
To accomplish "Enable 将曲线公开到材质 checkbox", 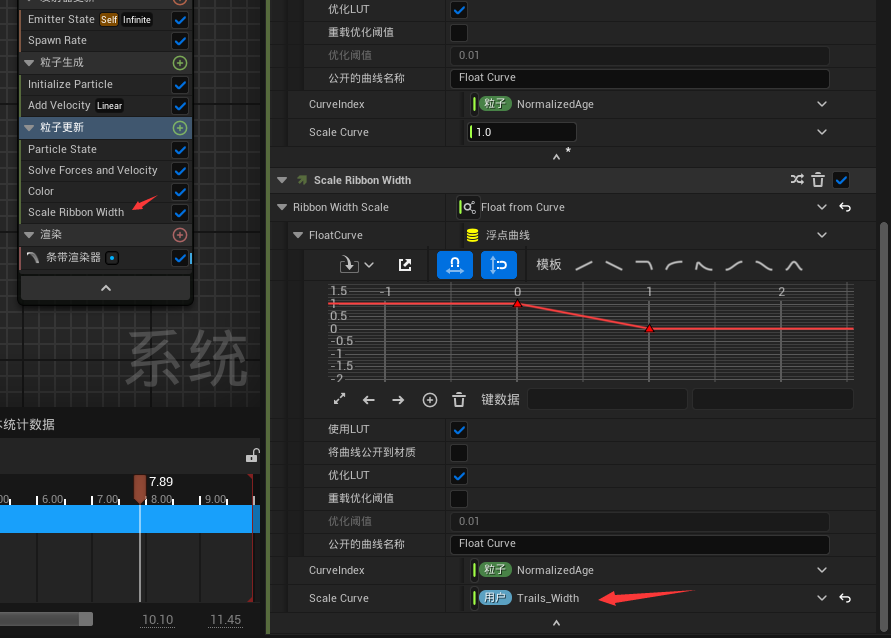I will (459, 453).
